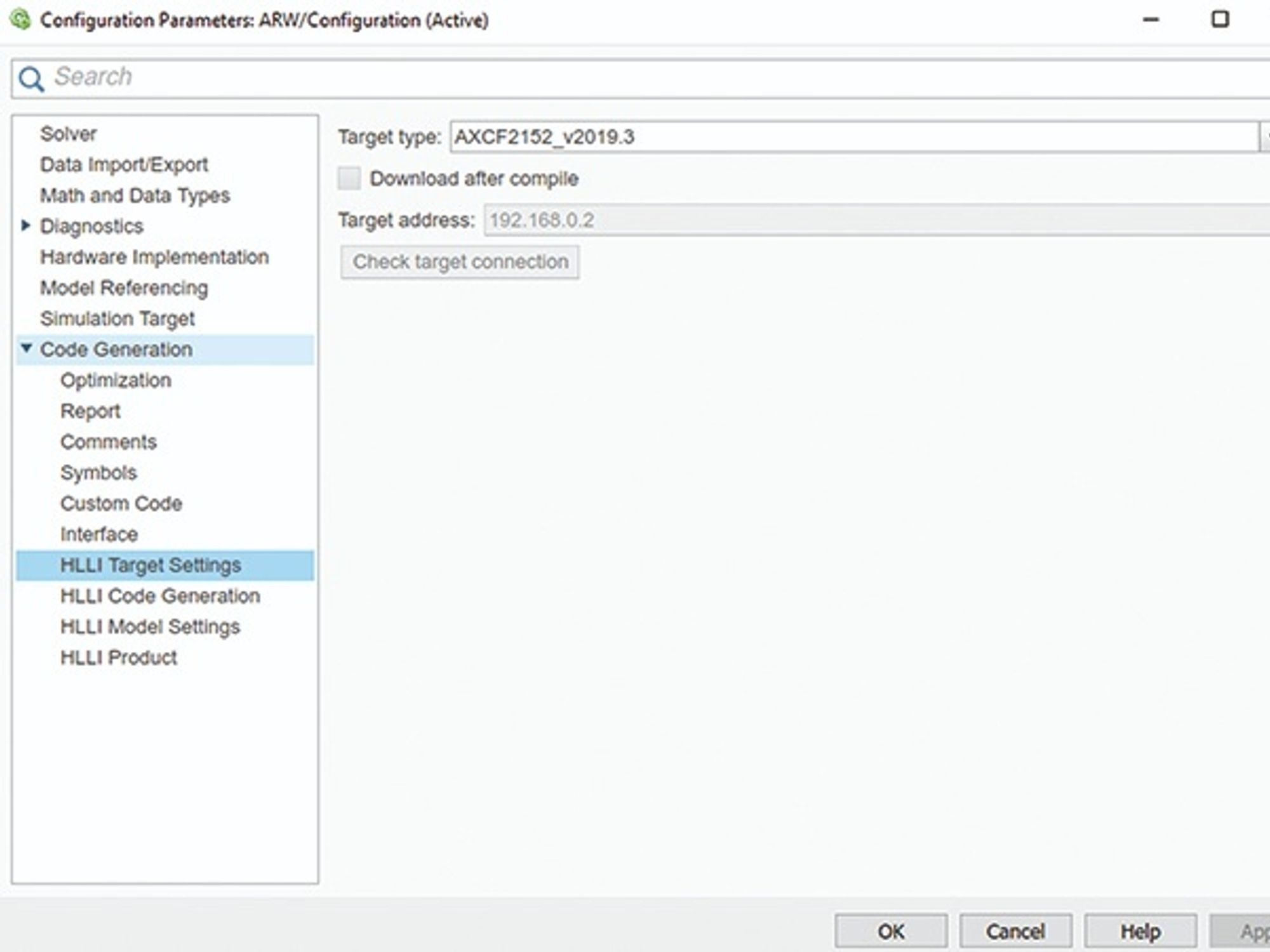
Task: Click the OK button
Action: point(891,931)
